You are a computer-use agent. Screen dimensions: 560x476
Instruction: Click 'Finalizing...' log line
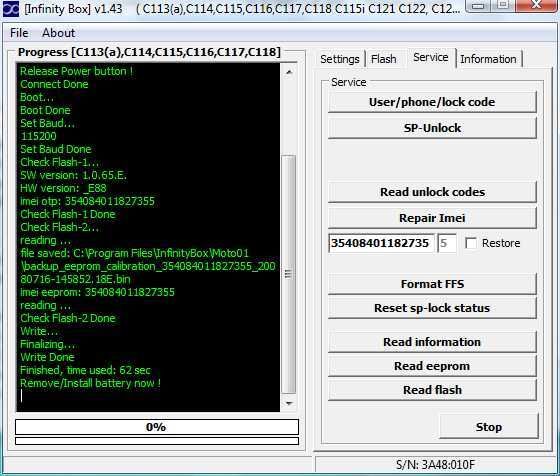[48, 344]
